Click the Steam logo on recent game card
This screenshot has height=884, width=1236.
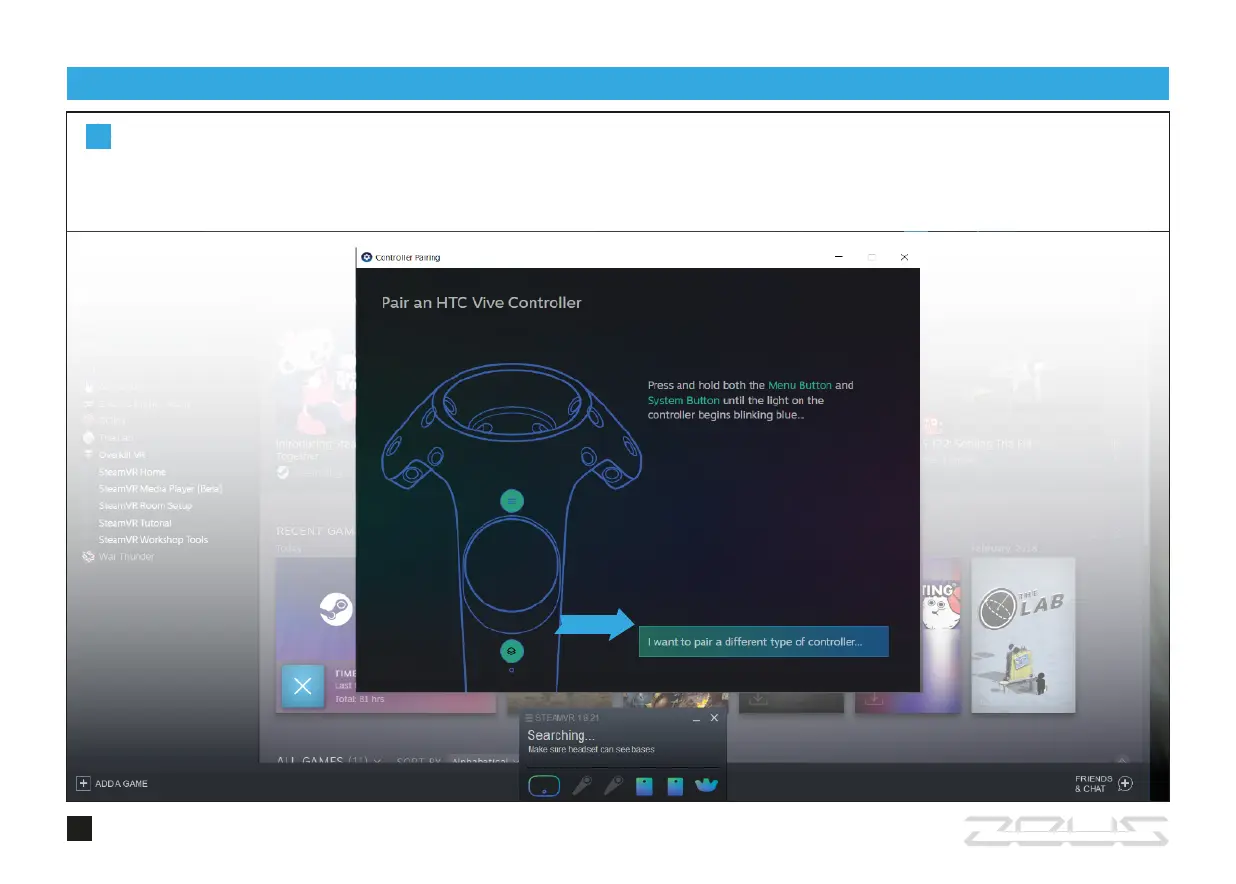(335, 609)
